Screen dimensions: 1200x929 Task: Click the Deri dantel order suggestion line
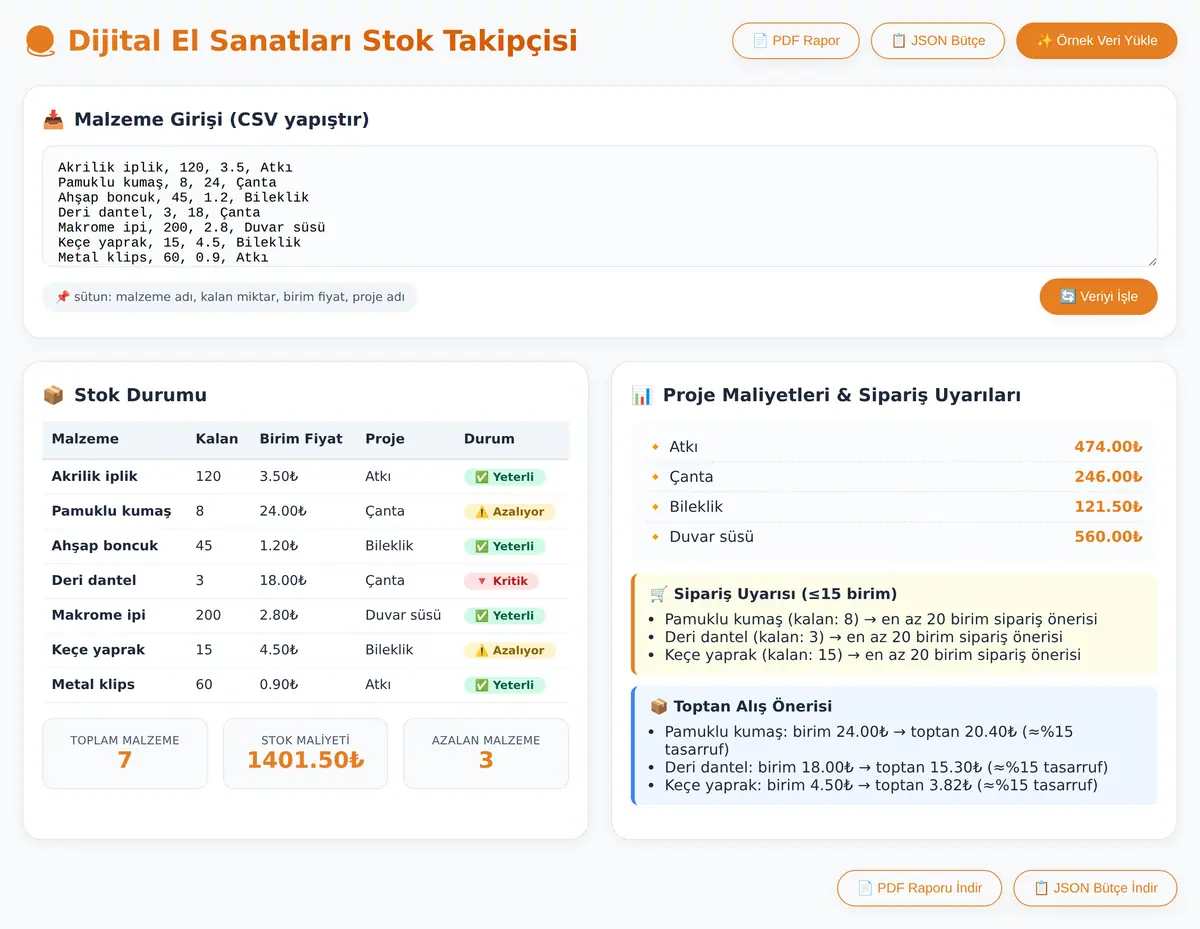click(x=863, y=637)
